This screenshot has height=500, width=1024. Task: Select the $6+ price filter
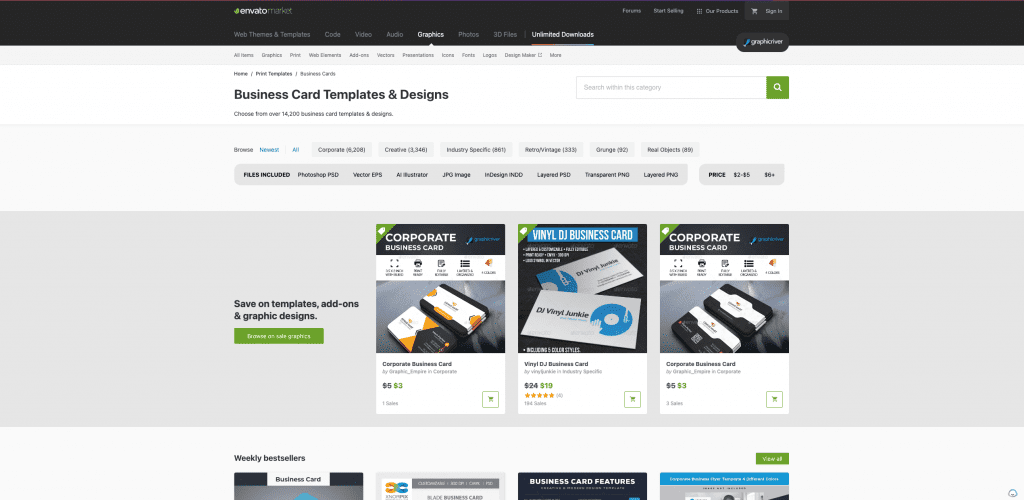[769, 175]
